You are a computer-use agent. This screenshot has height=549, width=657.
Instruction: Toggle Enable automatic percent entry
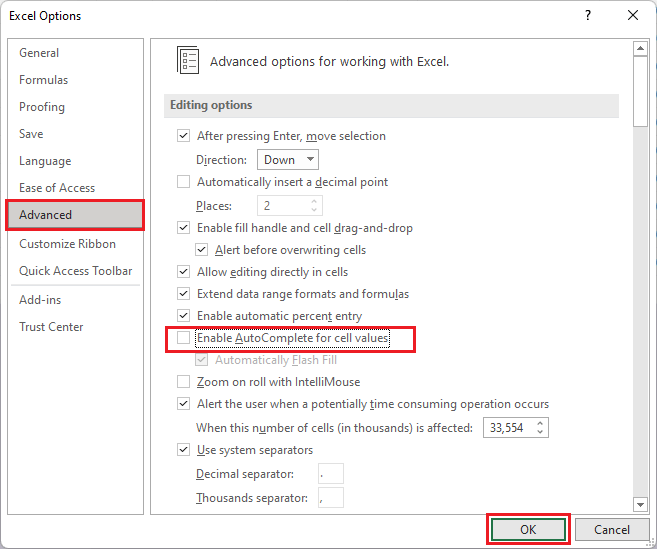[x=184, y=316]
